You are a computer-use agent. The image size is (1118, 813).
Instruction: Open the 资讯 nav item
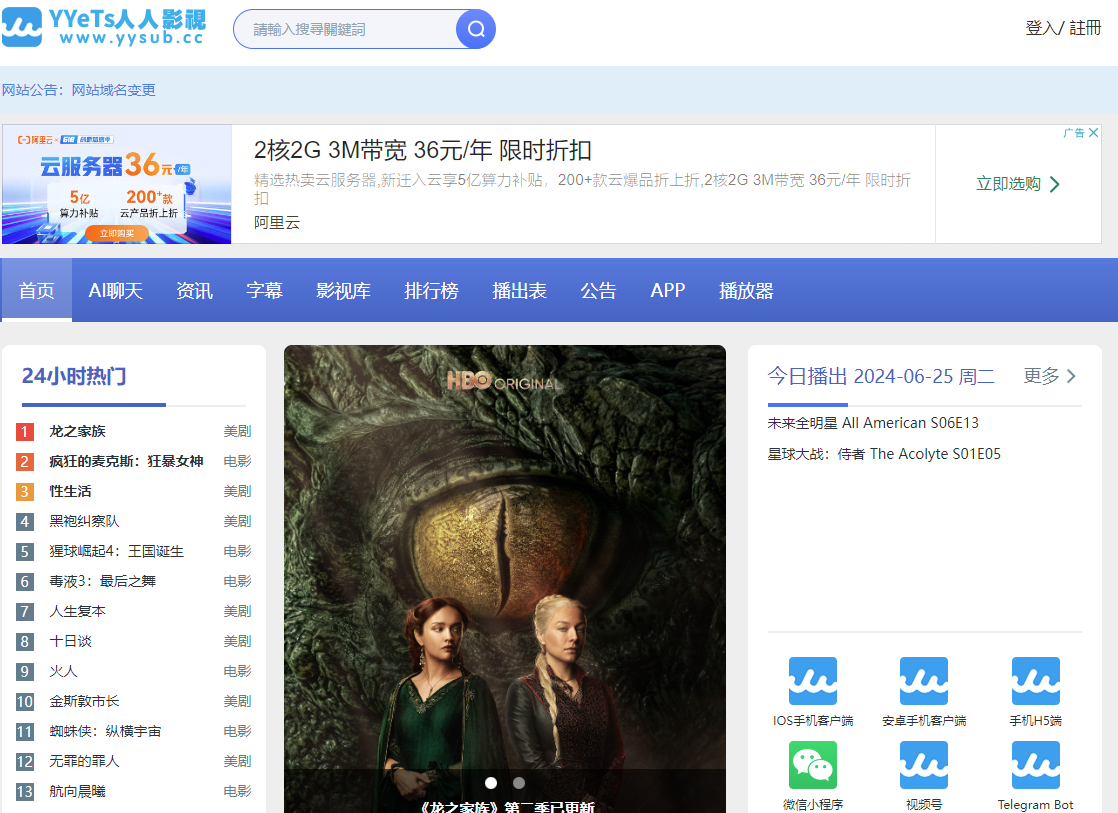click(x=194, y=290)
